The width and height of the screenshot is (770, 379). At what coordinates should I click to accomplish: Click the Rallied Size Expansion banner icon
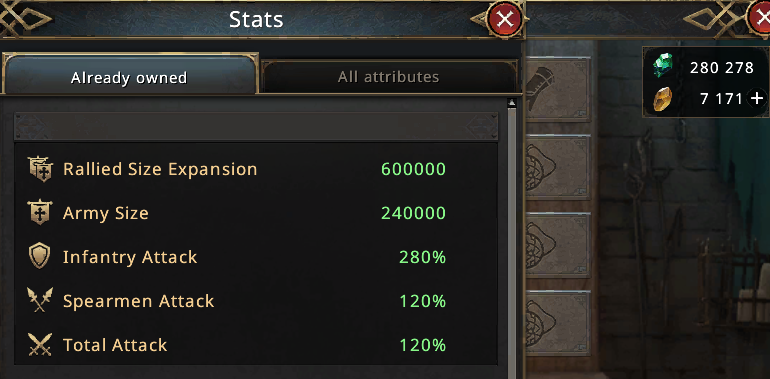coord(40,169)
